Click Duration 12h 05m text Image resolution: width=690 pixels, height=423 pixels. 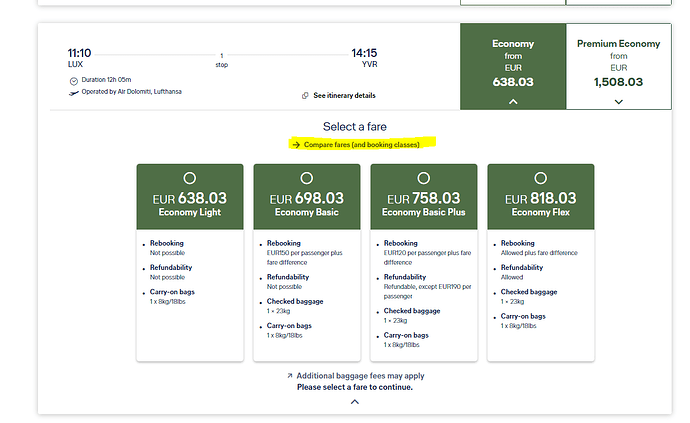(x=106, y=80)
